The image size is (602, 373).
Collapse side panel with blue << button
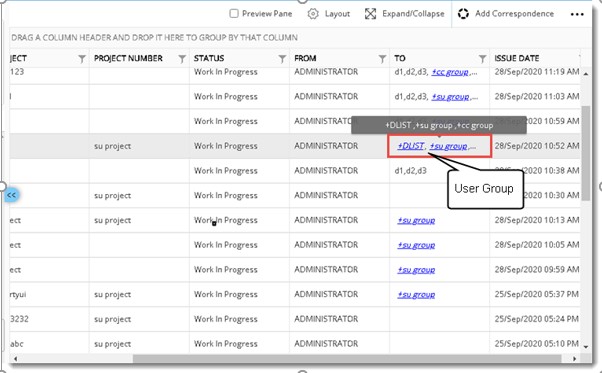click(12, 195)
